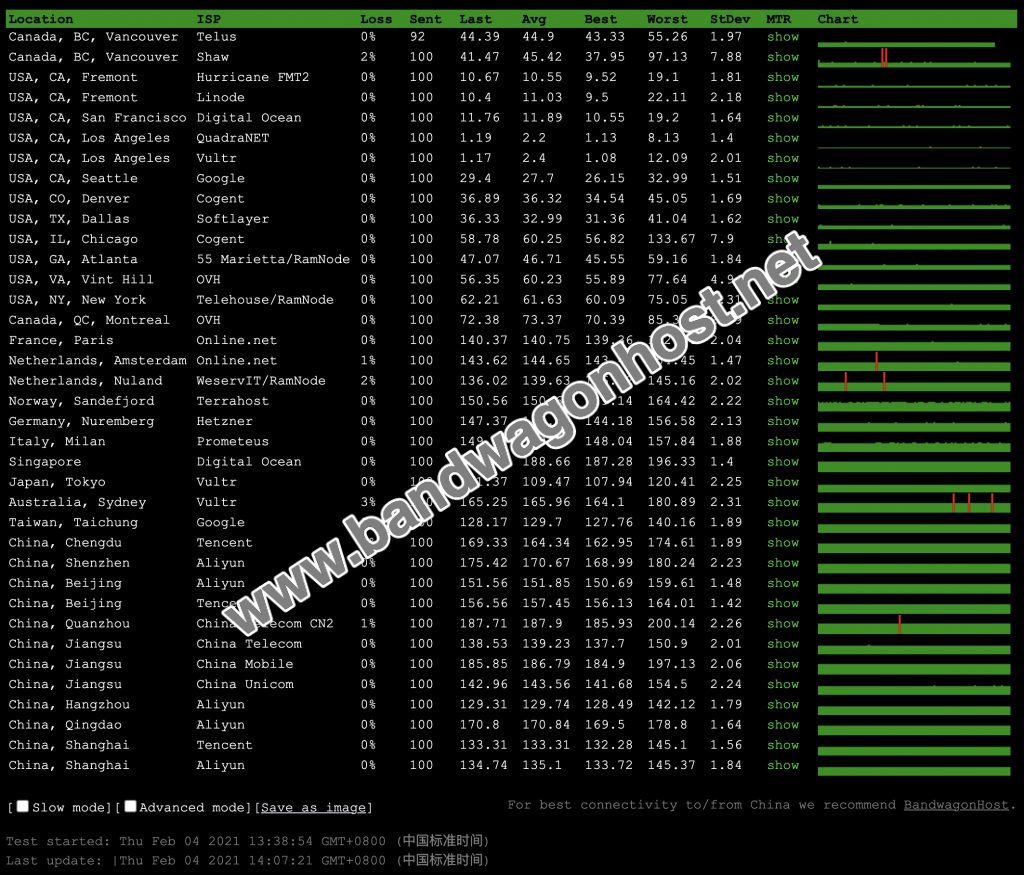The image size is (1024, 875).
Task: Select the Last column header
Action: click(x=475, y=20)
